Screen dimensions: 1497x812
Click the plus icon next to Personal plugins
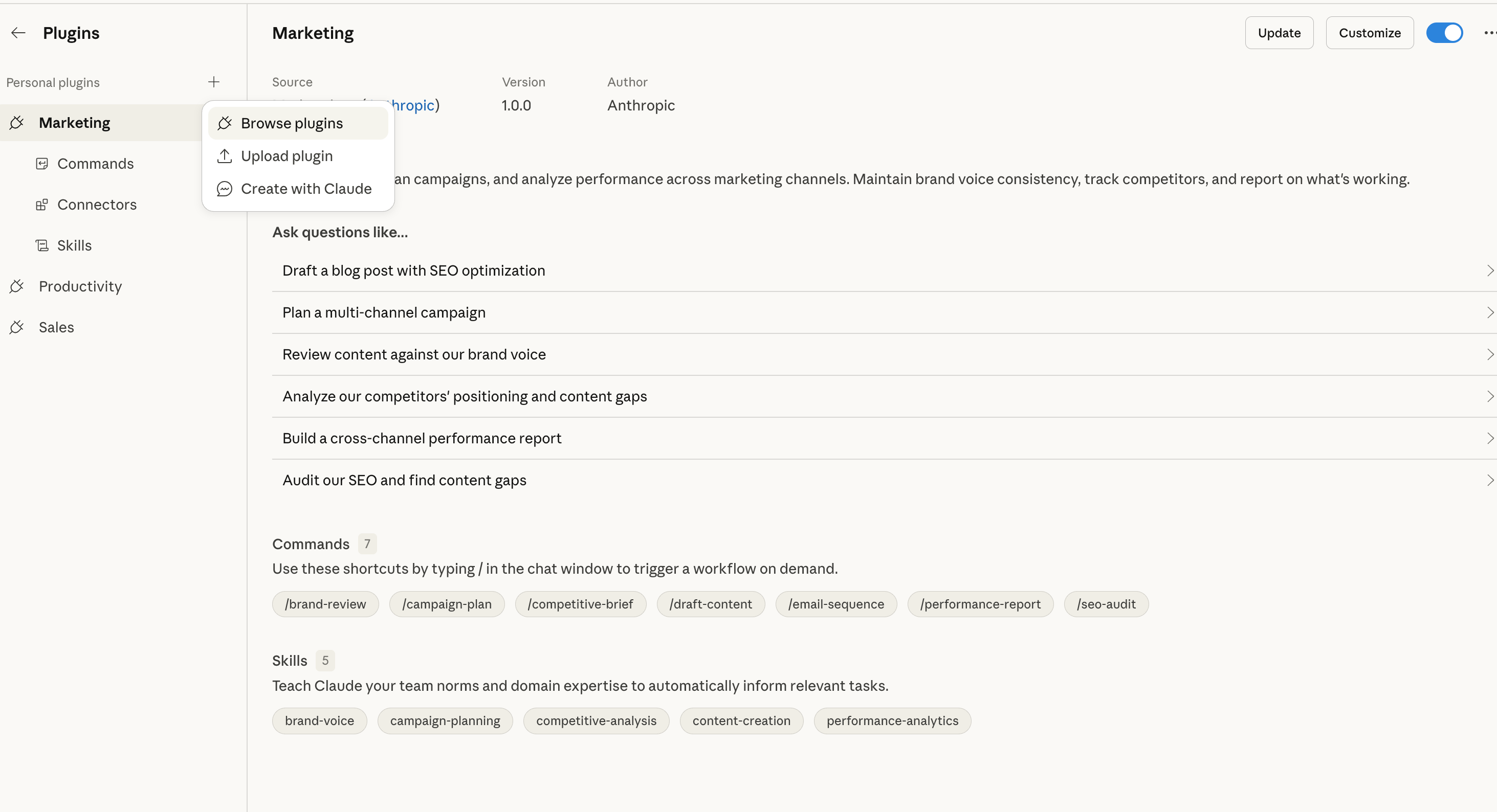coord(214,82)
